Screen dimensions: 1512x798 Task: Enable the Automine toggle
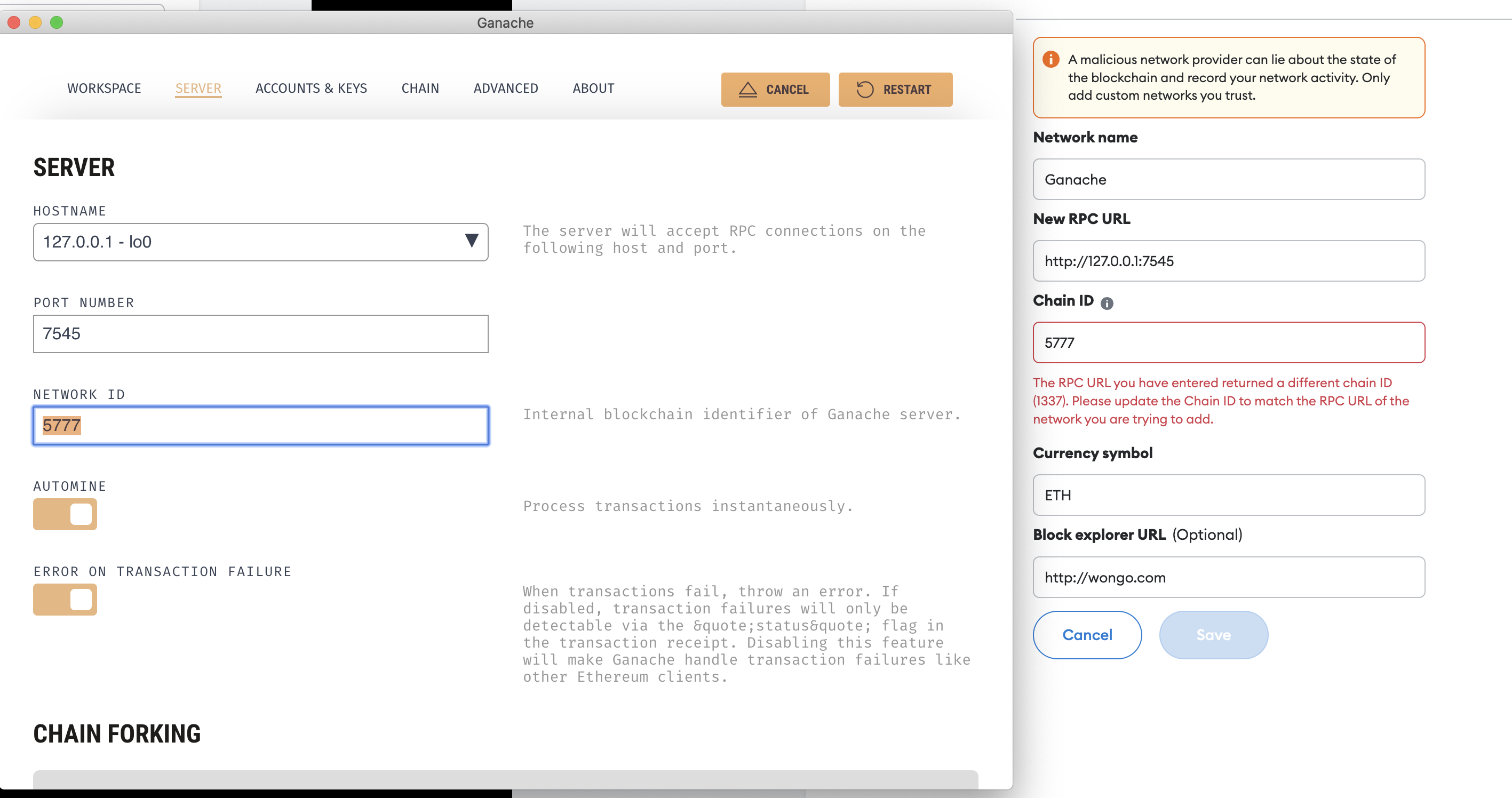point(65,514)
